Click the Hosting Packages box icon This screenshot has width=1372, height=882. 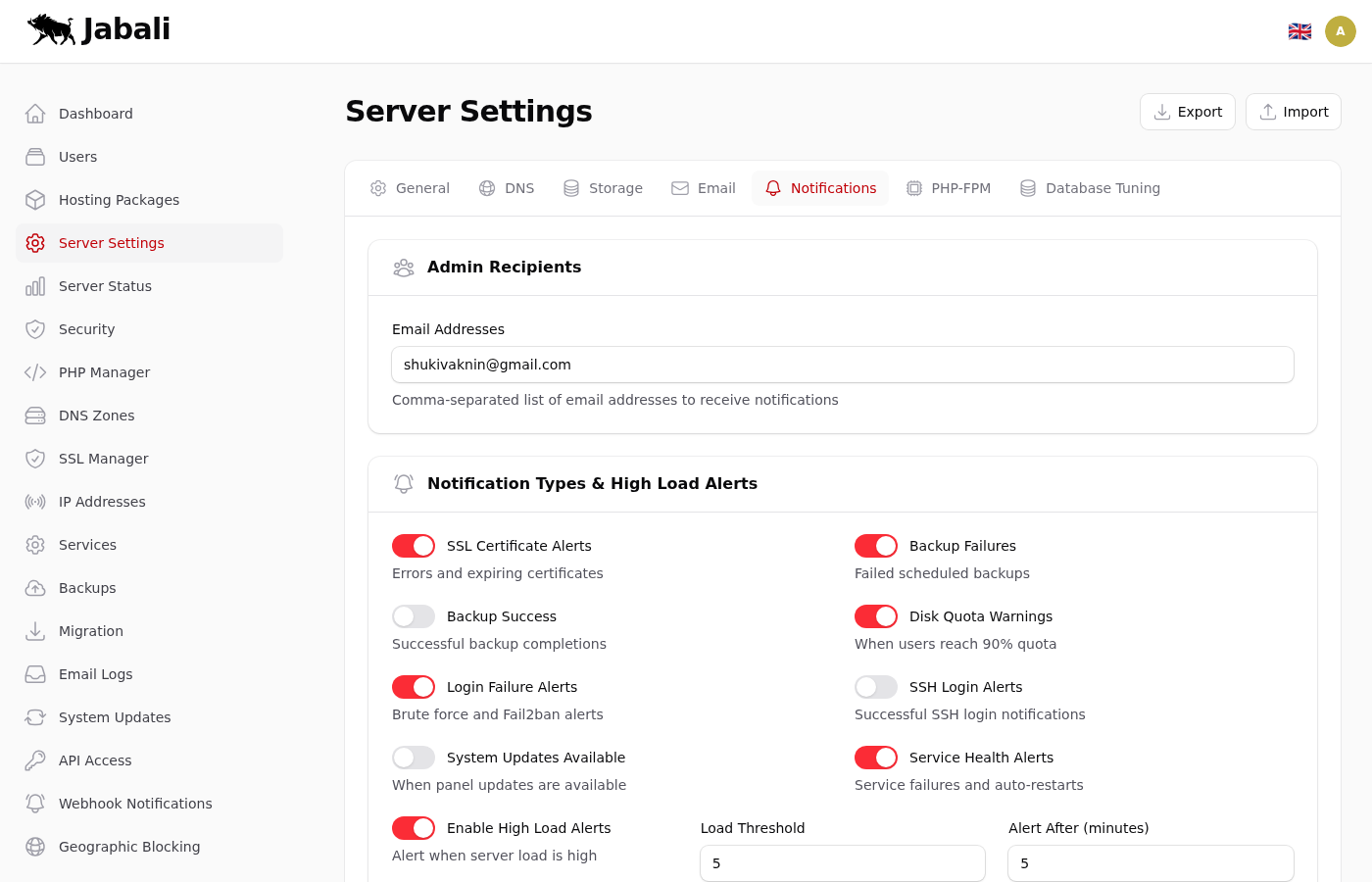coord(35,200)
